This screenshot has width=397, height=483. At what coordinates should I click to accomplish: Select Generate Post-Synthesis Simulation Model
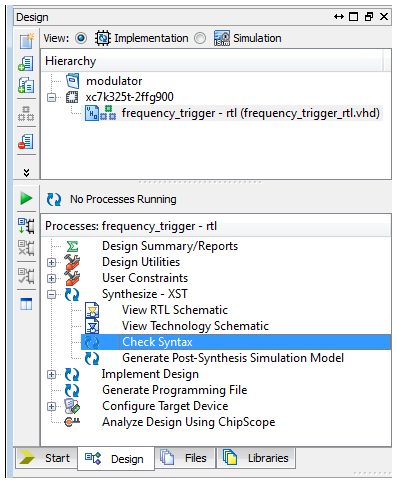click(233, 358)
